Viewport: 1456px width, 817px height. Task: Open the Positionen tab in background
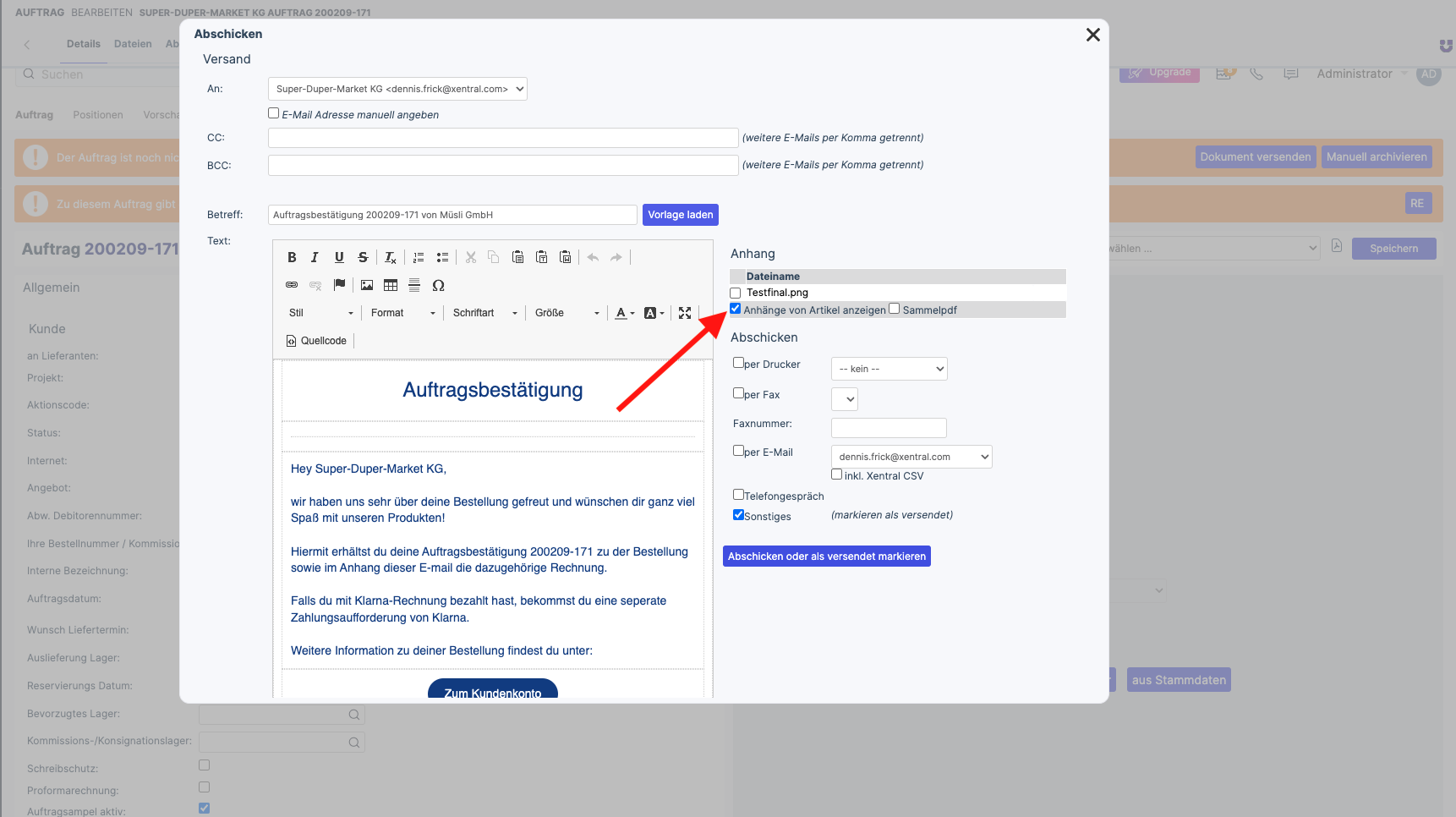coord(98,115)
